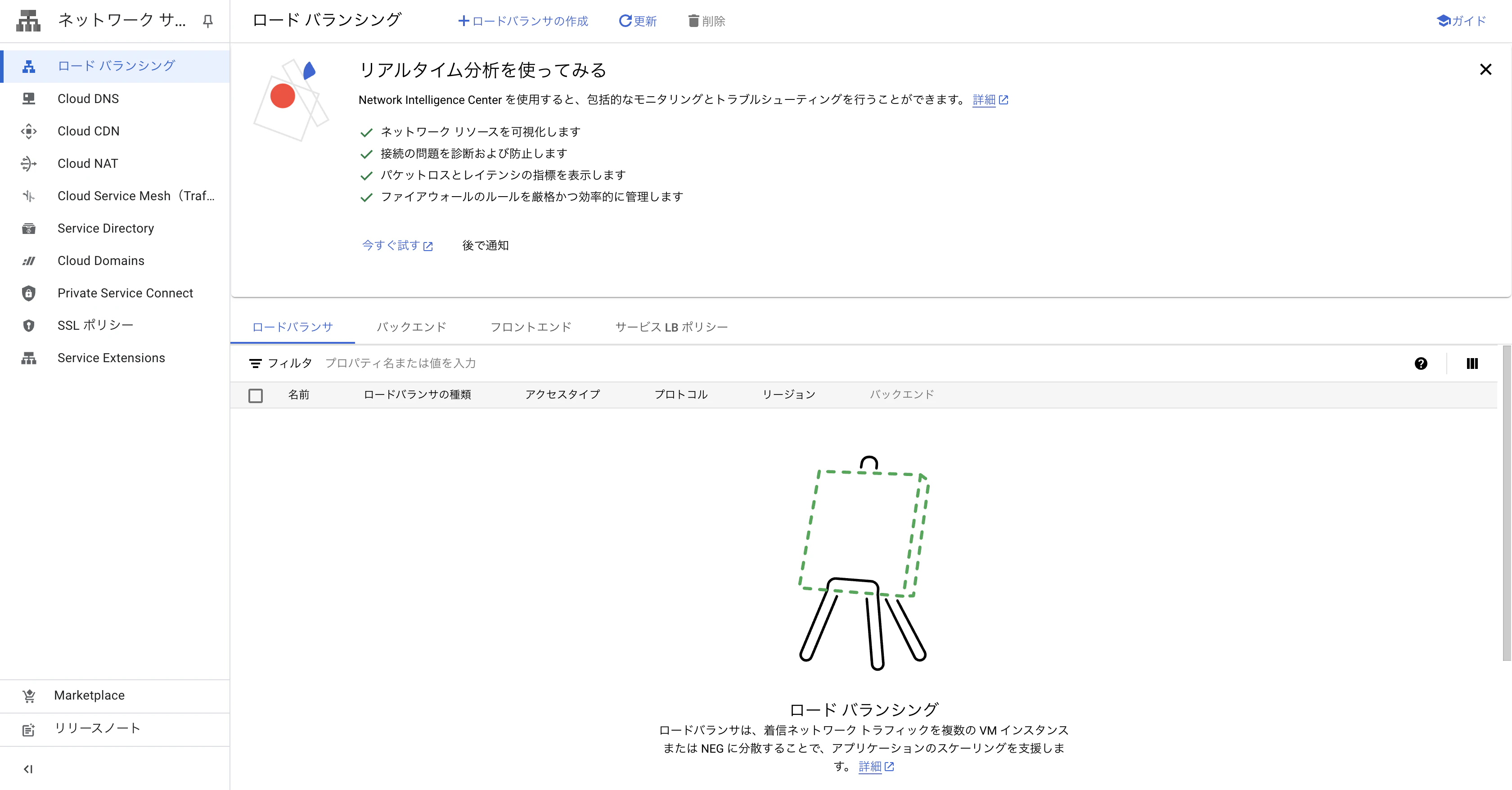Open Cloud NAT page
This screenshot has height=790, width=1512.
point(116,163)
